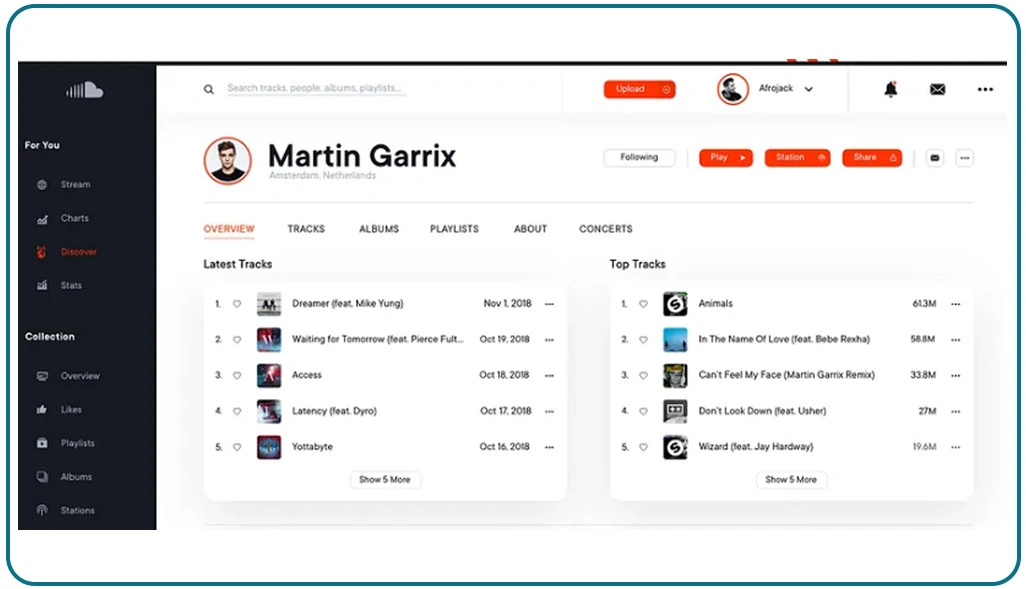Like the track Dreamer

[x=237, y=304]
